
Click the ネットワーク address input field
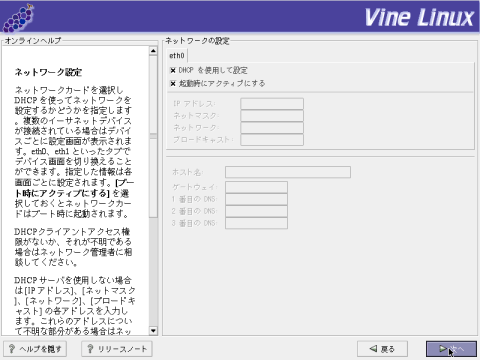pos(272,128)
